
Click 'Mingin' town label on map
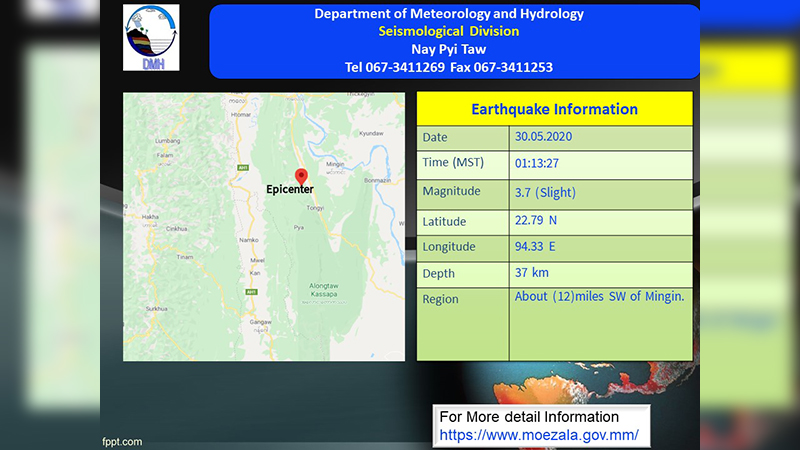(335, 164)
